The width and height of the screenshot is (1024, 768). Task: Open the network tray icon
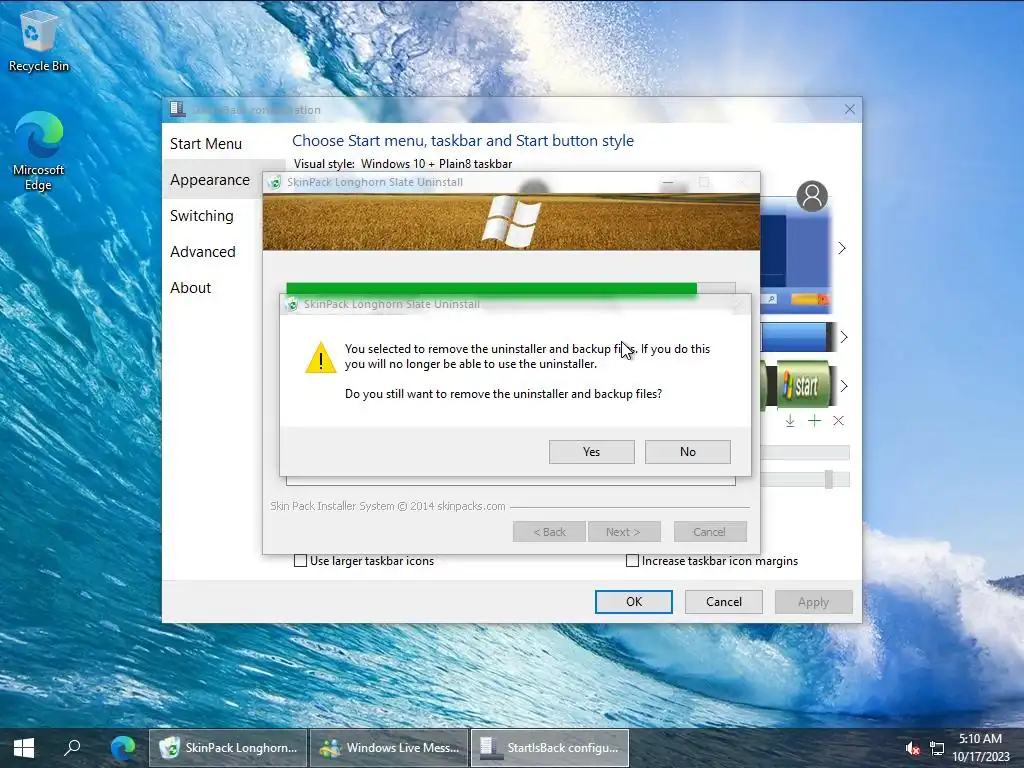[937, 748]
